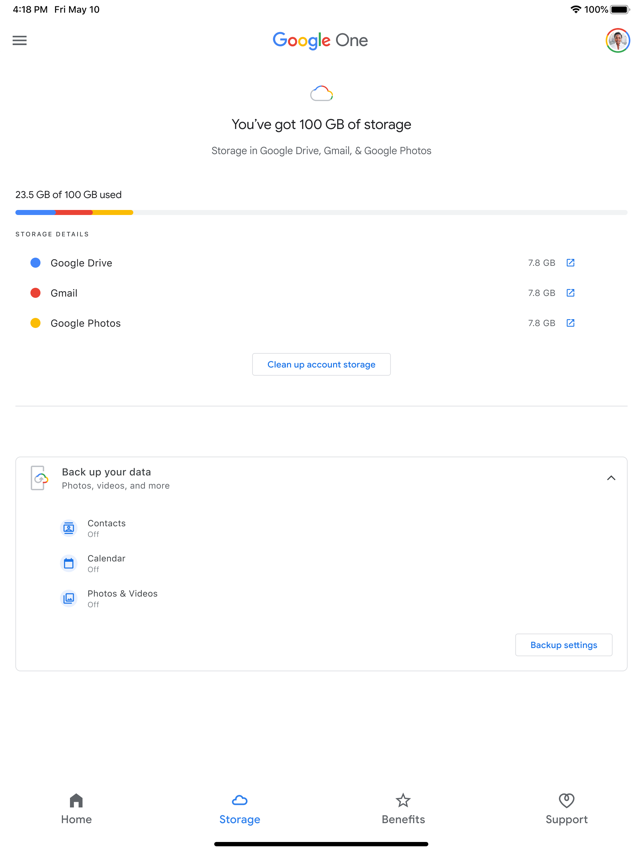This screenshot has height=858, width=643.
Task: Tap the yellow Google Photos color dot
Action: (x=35, y=323)
